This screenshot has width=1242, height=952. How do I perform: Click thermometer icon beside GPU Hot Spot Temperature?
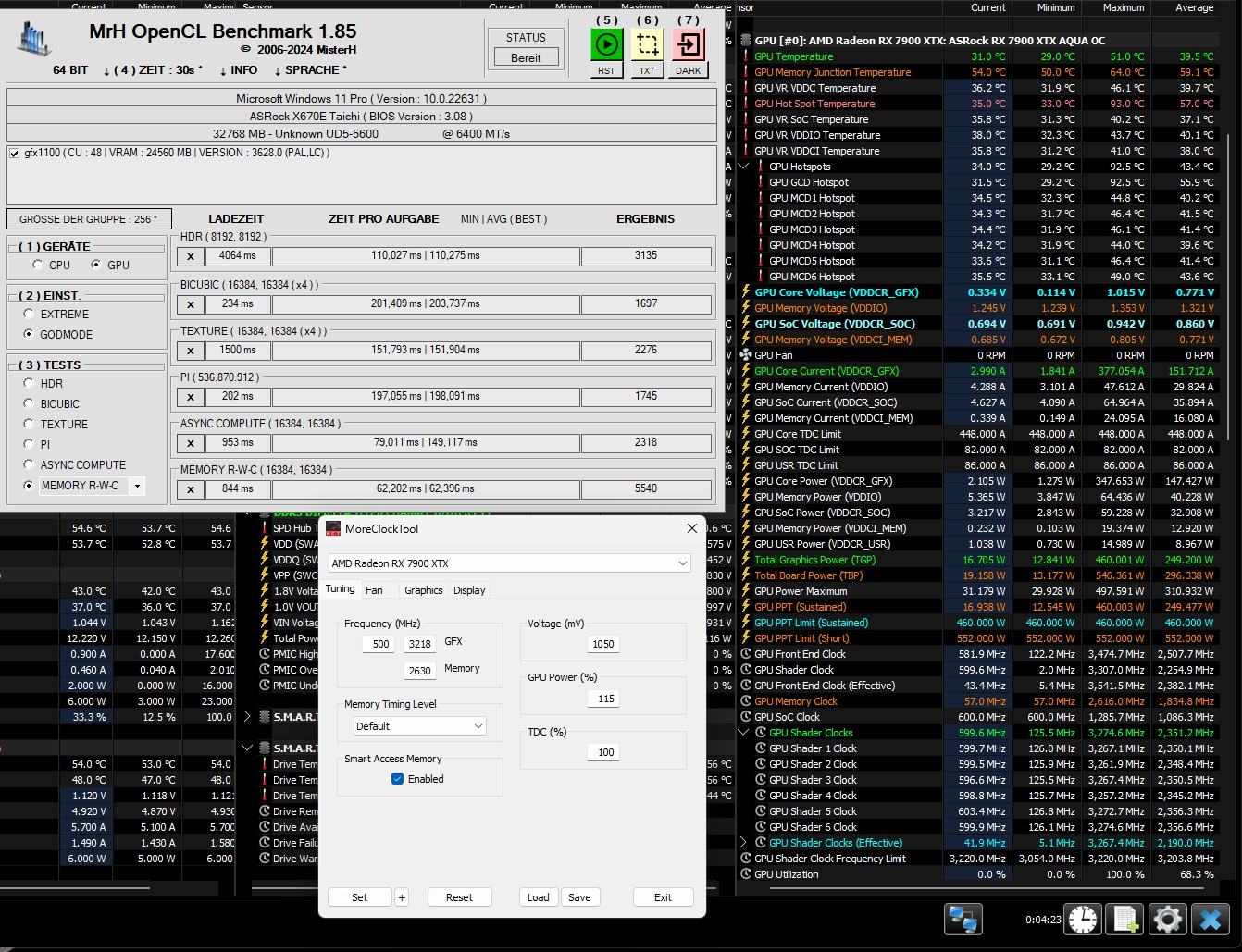pyautogui.click(x=746, y=104)
